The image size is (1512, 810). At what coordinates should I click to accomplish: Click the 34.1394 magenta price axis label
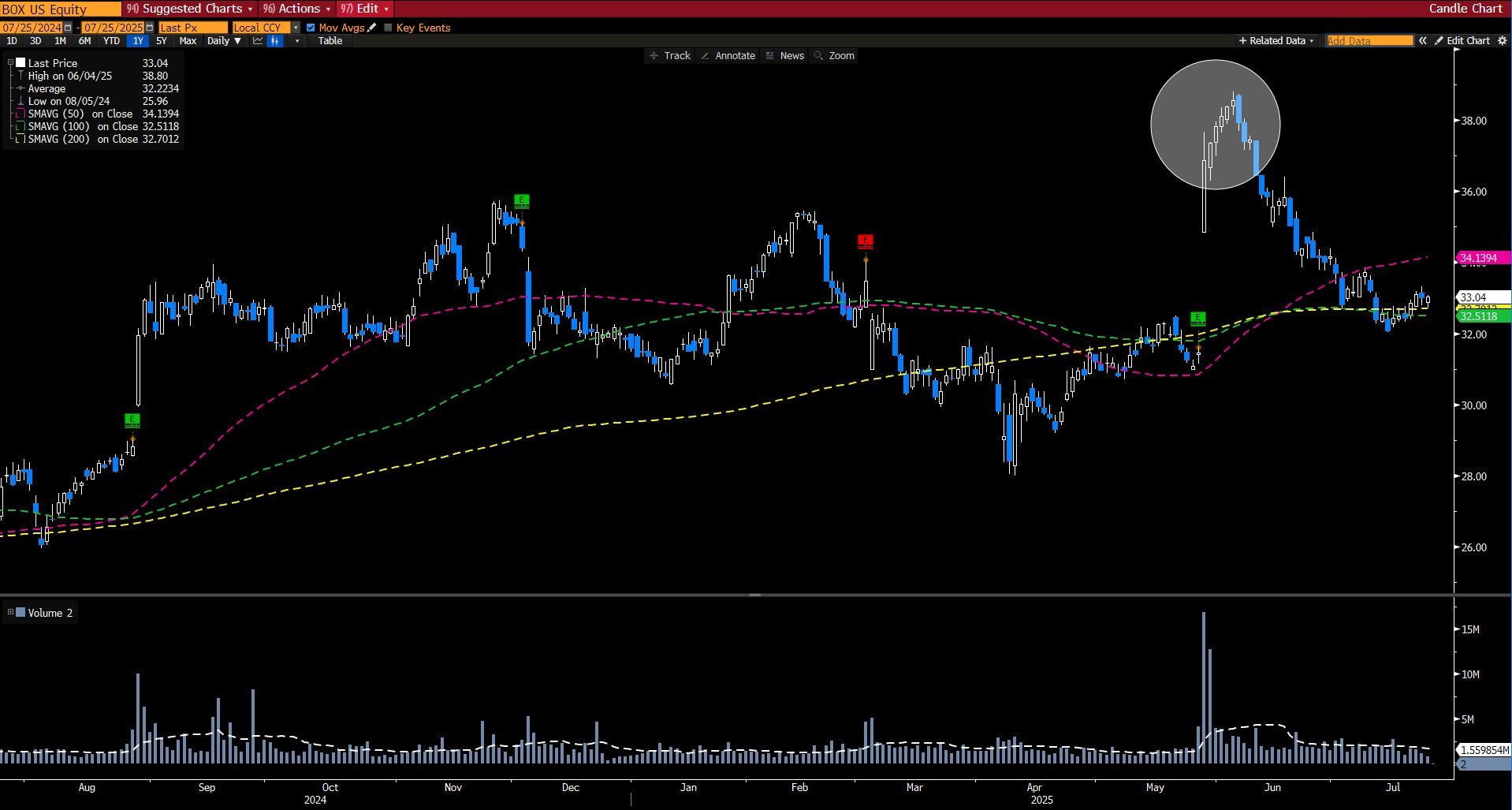1483,258
